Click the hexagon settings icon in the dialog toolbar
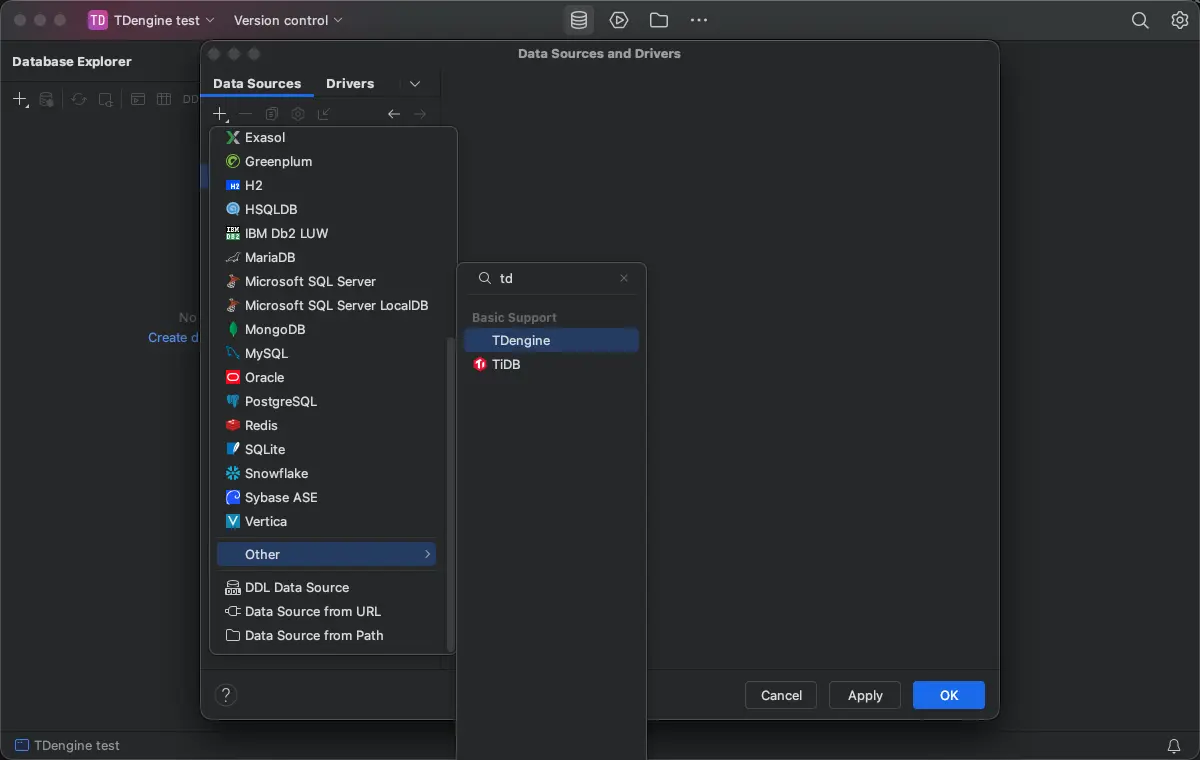Image resolution: width=1200 pixels, height=760 pixels. (x=298, y=114)
